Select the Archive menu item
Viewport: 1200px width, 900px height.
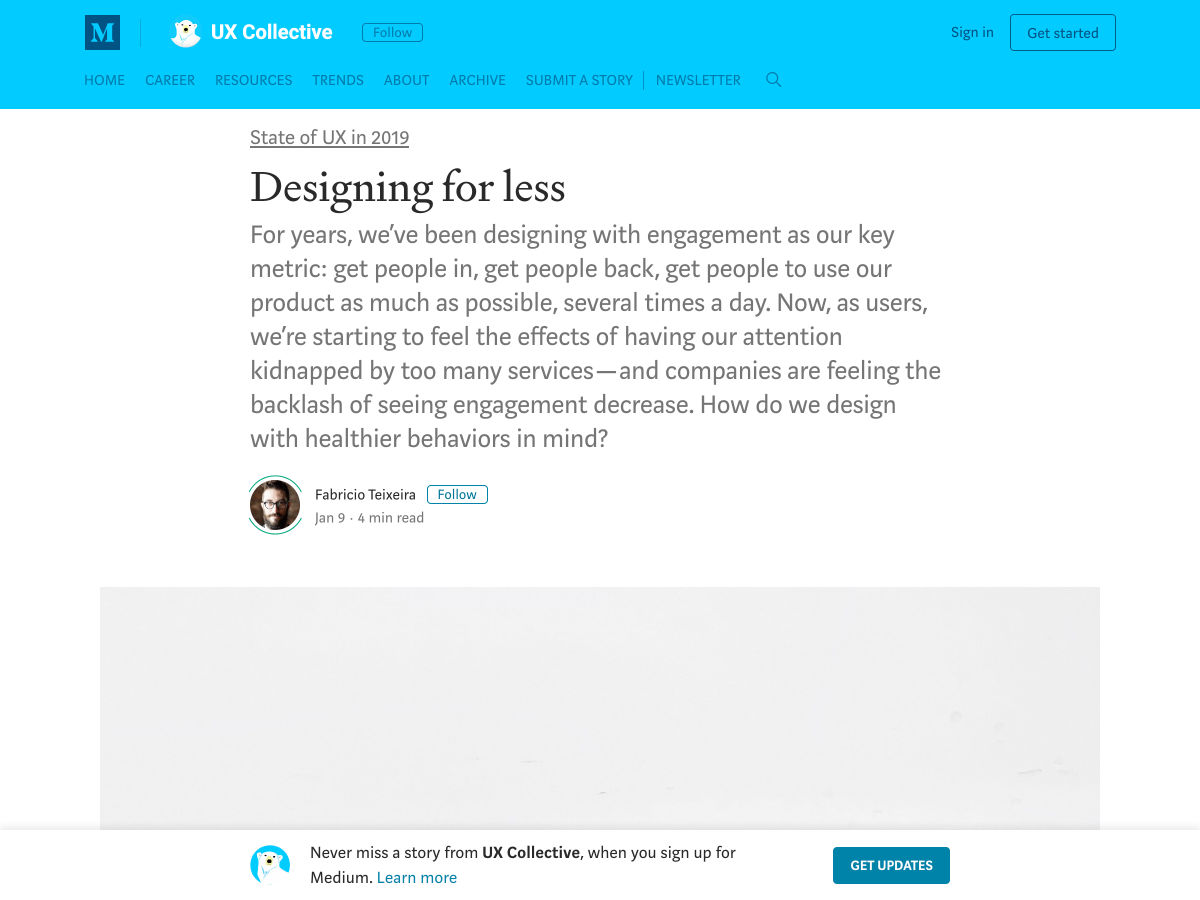pyautogui.click(x=477, y=80)
